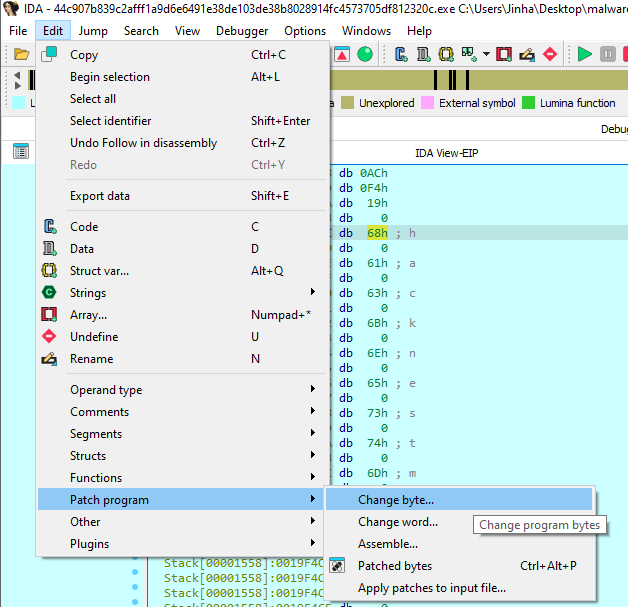The width and height of the screenshot is (628, 607).
Task: Open the toolbar dropdown arrow beside Strings icon
Action: 486,54
